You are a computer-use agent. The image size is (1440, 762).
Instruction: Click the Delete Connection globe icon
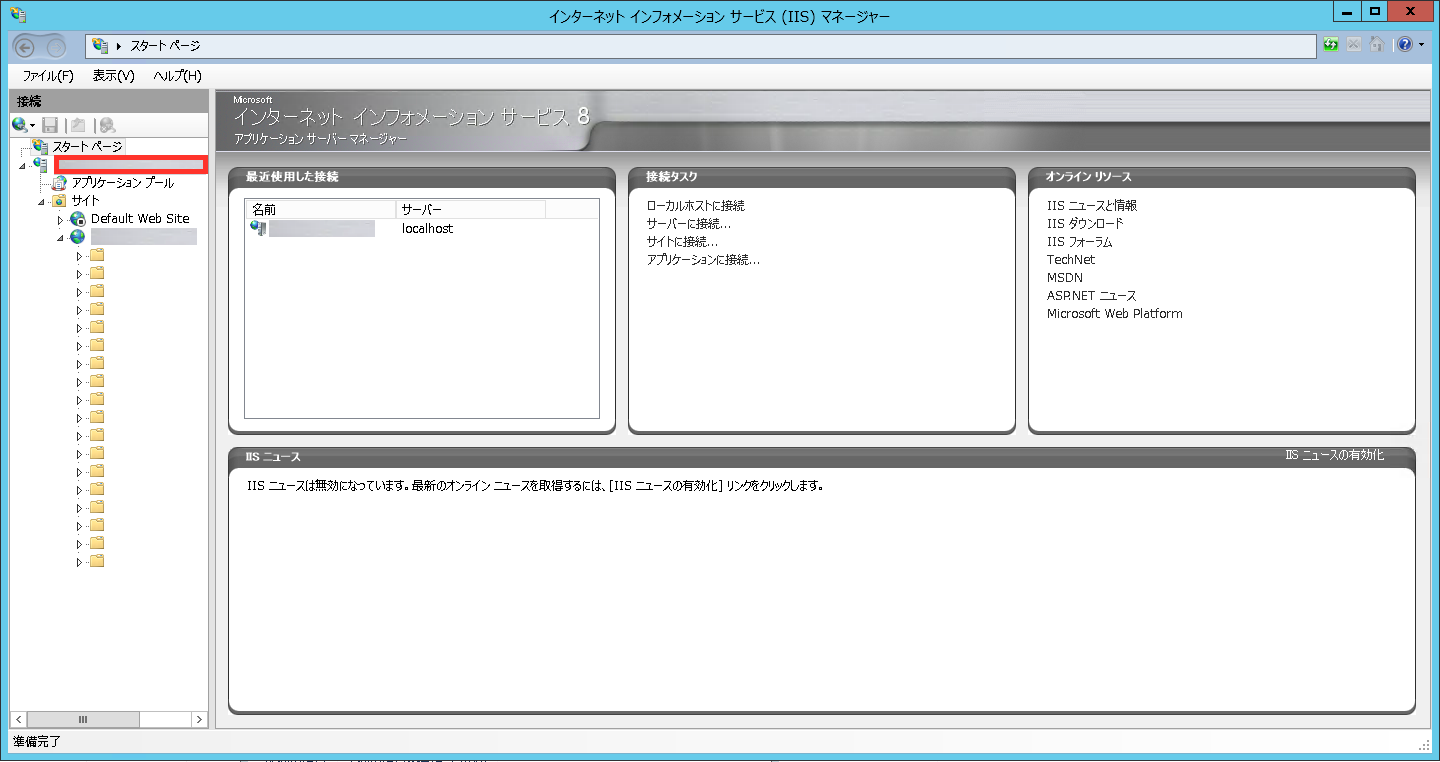pyautogui.click(x=107, y=125)
